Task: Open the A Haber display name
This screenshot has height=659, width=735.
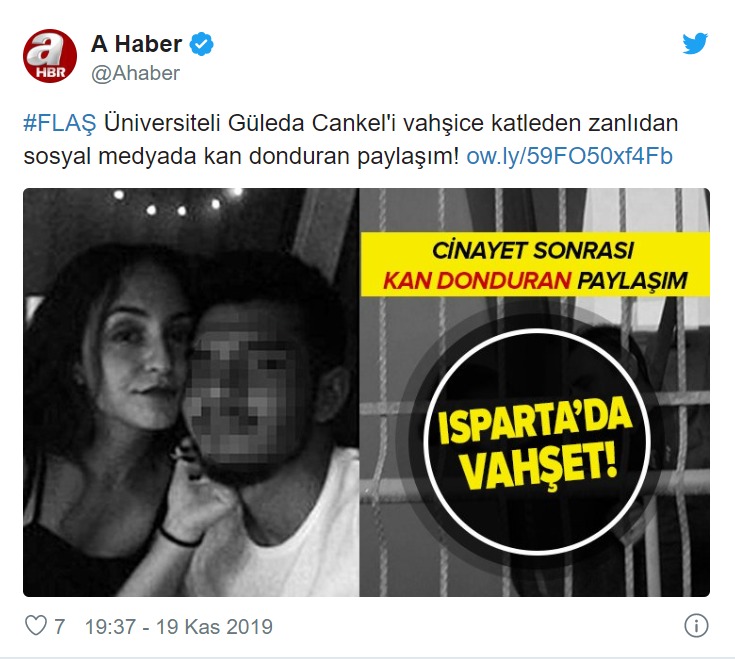Action: coord(136,44)
